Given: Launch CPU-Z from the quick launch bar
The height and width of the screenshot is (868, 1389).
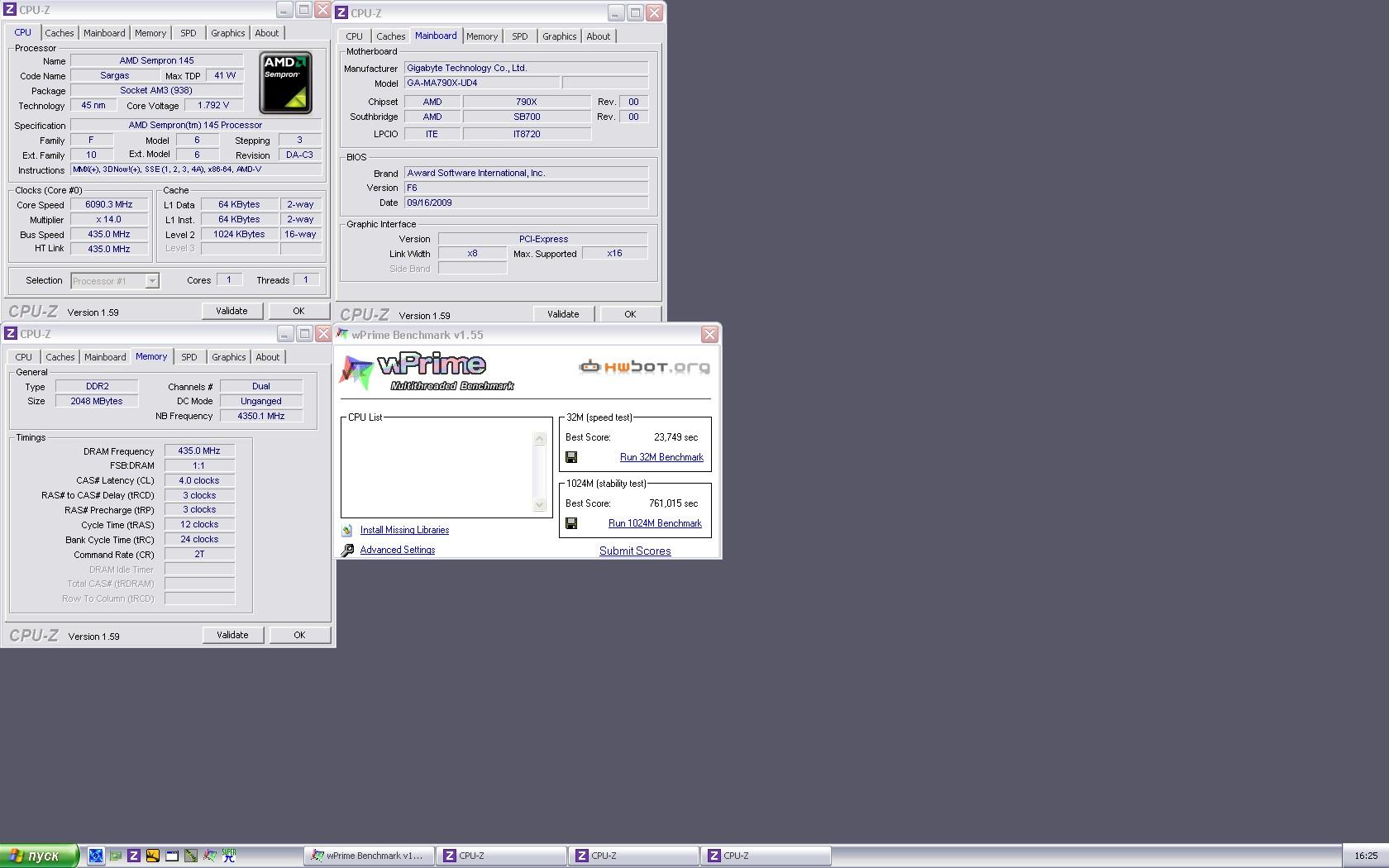Looking at the screenshot, I should point(134,856).
